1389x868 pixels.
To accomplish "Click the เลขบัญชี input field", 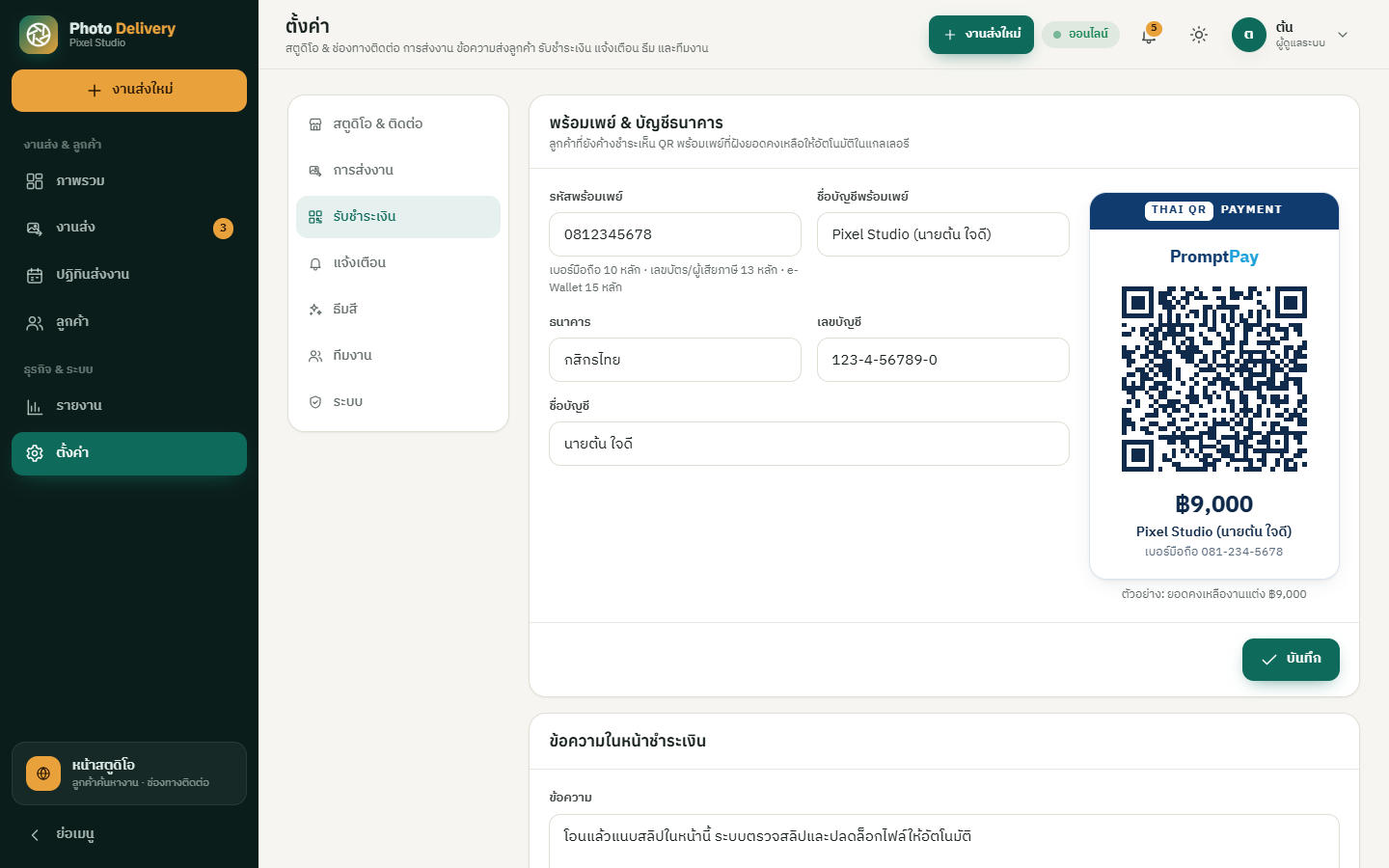I will coord(943,360).
